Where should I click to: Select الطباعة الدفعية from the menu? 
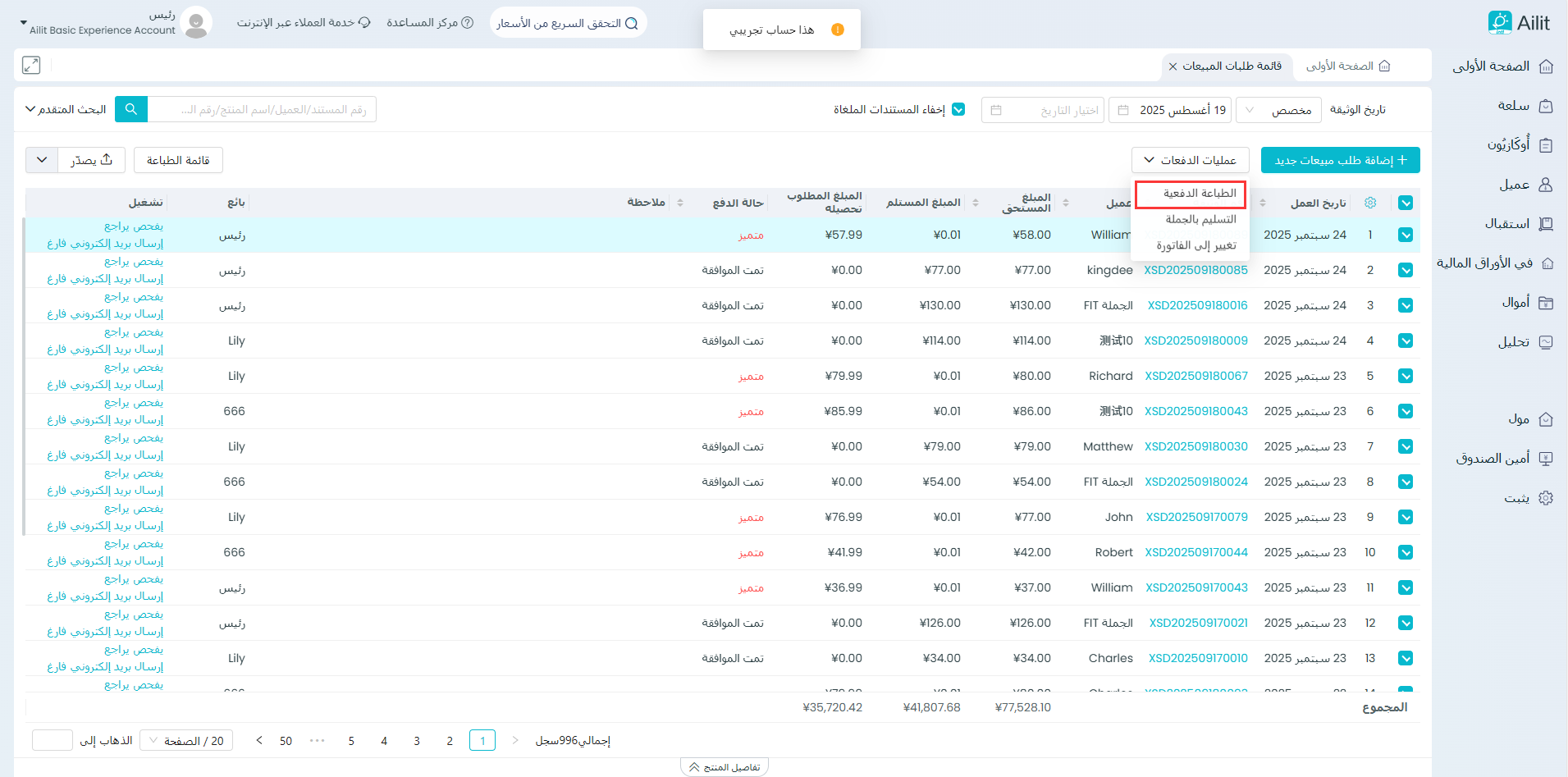click(1199, 194)
